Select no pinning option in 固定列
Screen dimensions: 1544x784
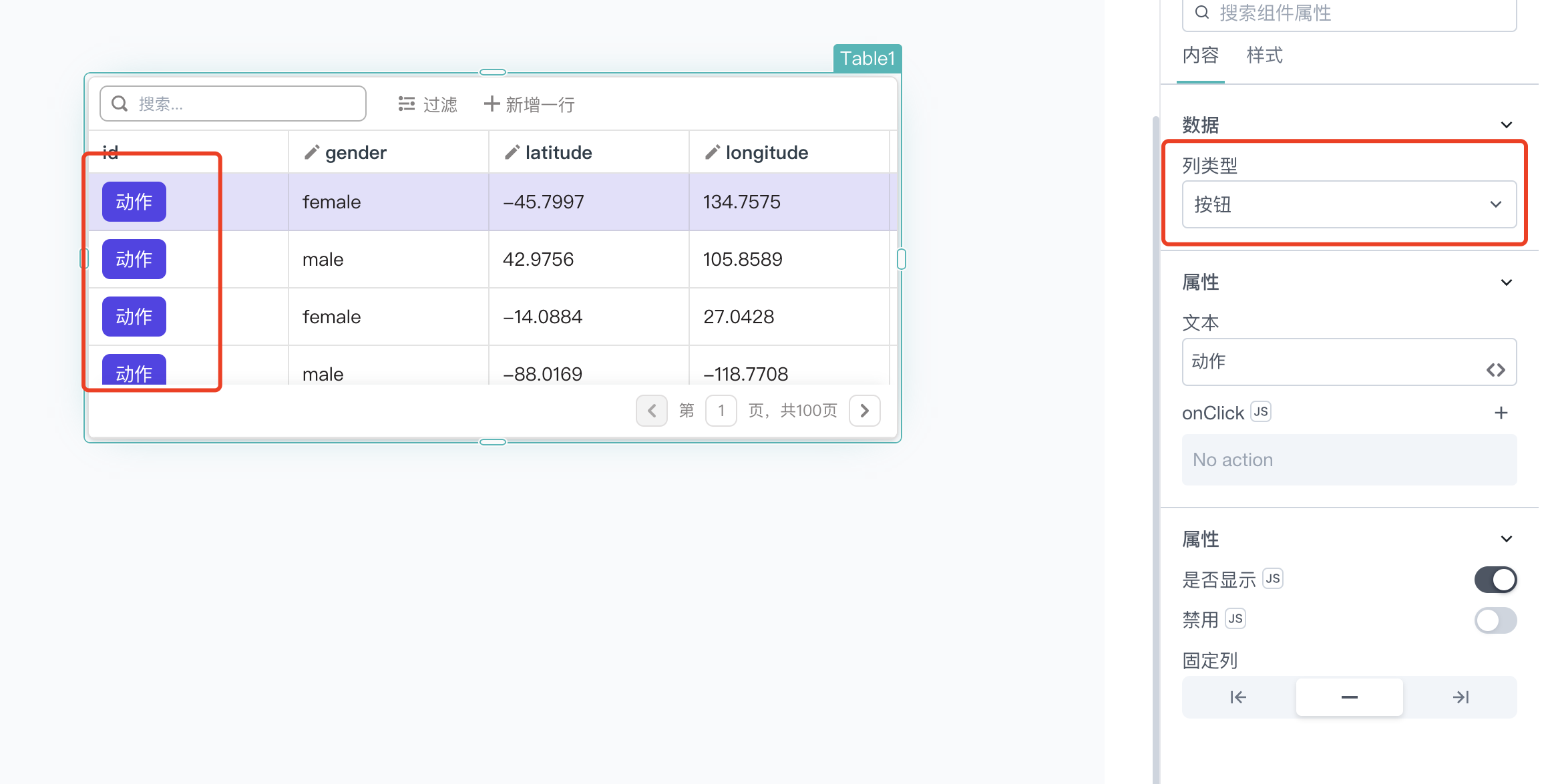pyautogui.click(x=1350, y=697)
